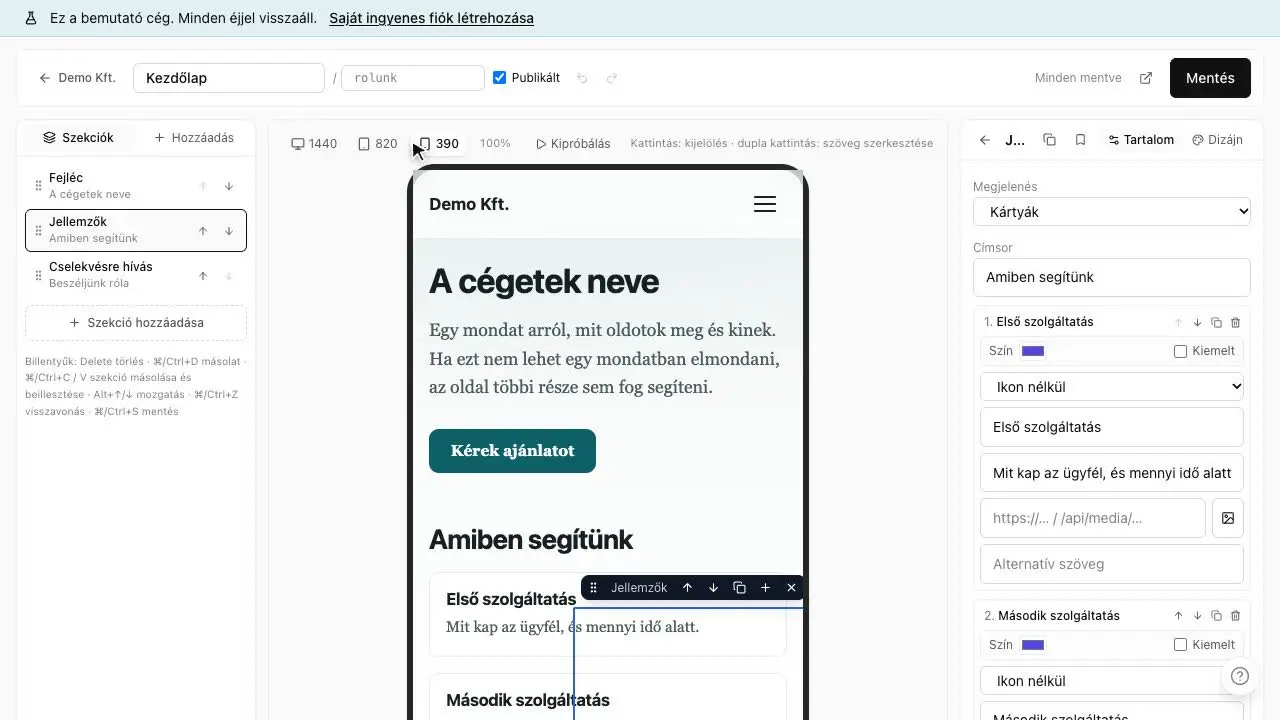1280x720 pixels.
Task: Open the Tartalom tab
Action: 1141,140
